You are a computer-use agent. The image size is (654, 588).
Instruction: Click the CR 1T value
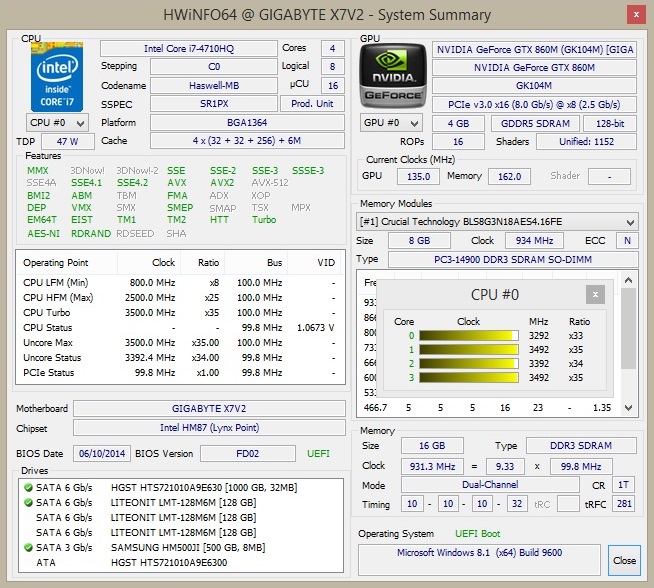(x=623, y=485)
